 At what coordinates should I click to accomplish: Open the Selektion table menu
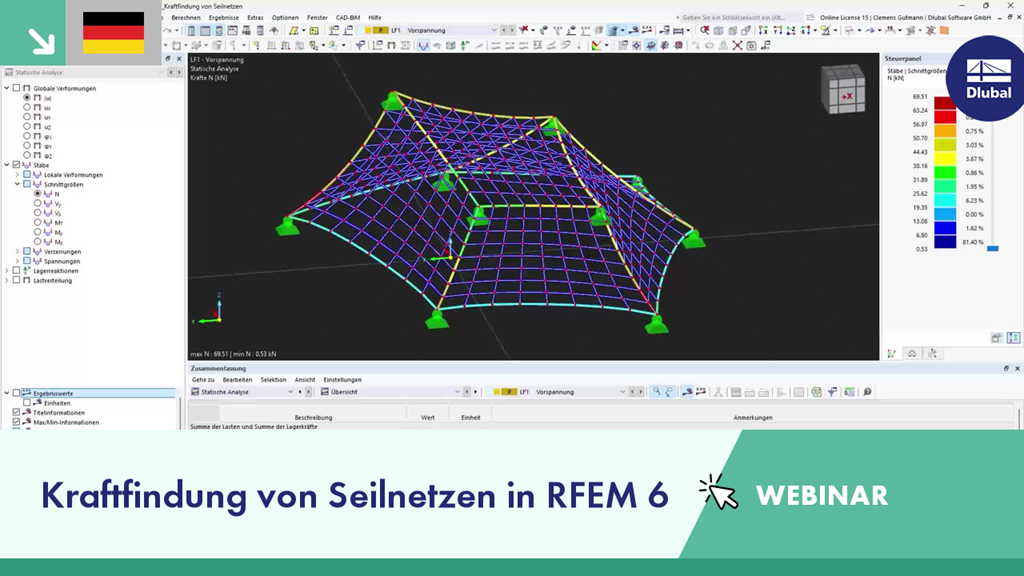[273, 379]
